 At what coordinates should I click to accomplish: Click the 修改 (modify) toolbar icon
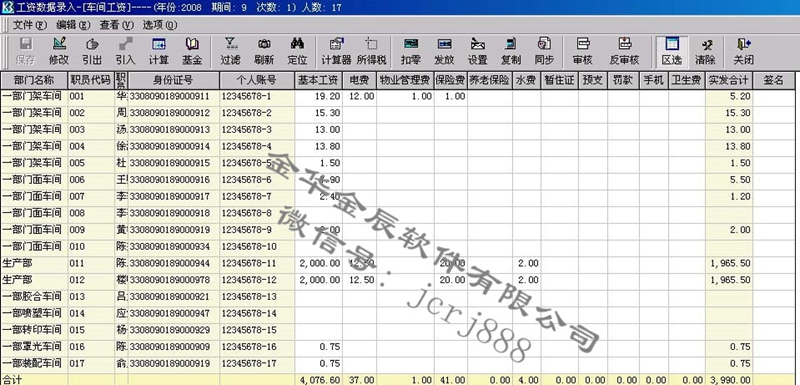[59, 52]
